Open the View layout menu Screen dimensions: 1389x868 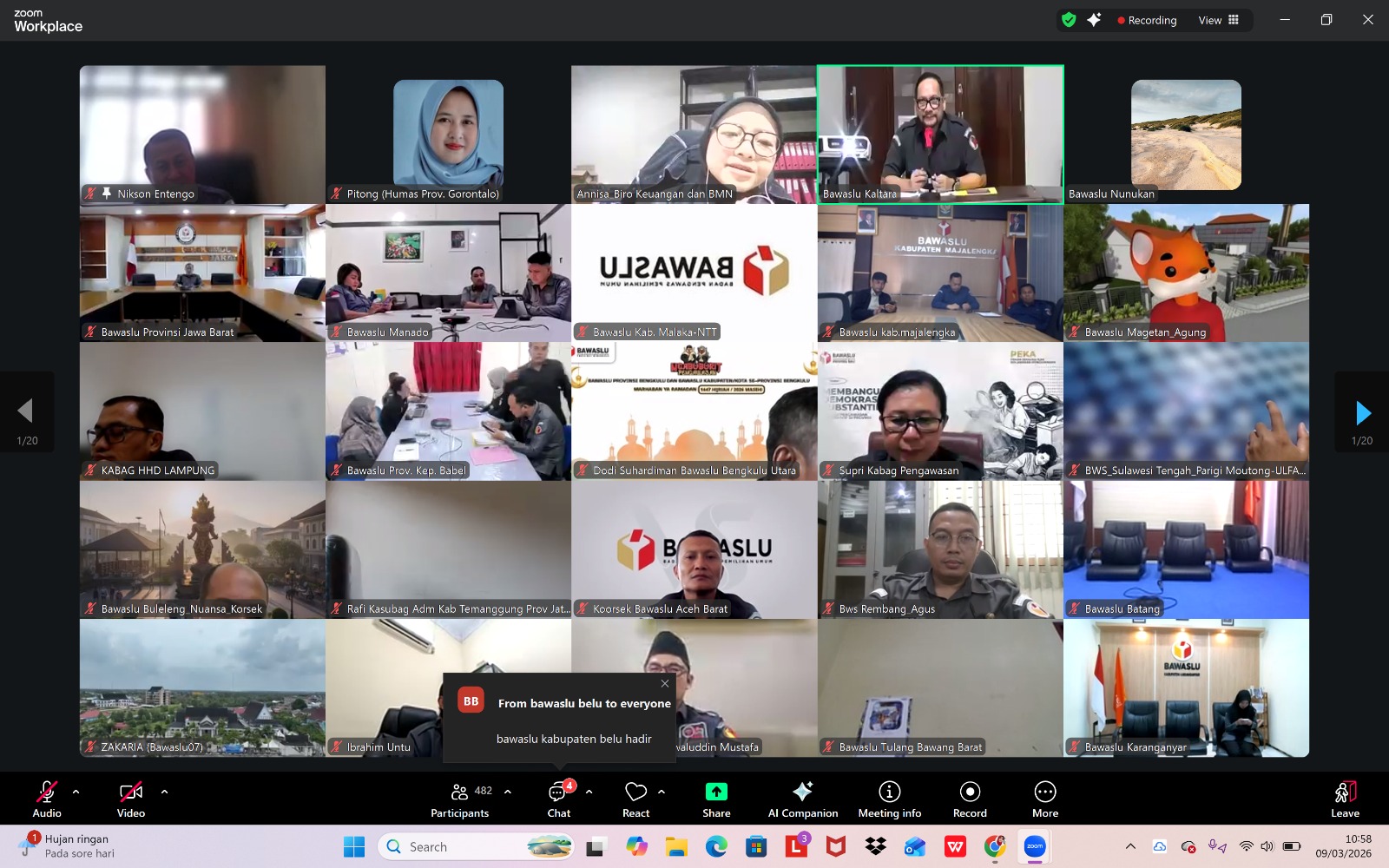tap(1219, 20)
